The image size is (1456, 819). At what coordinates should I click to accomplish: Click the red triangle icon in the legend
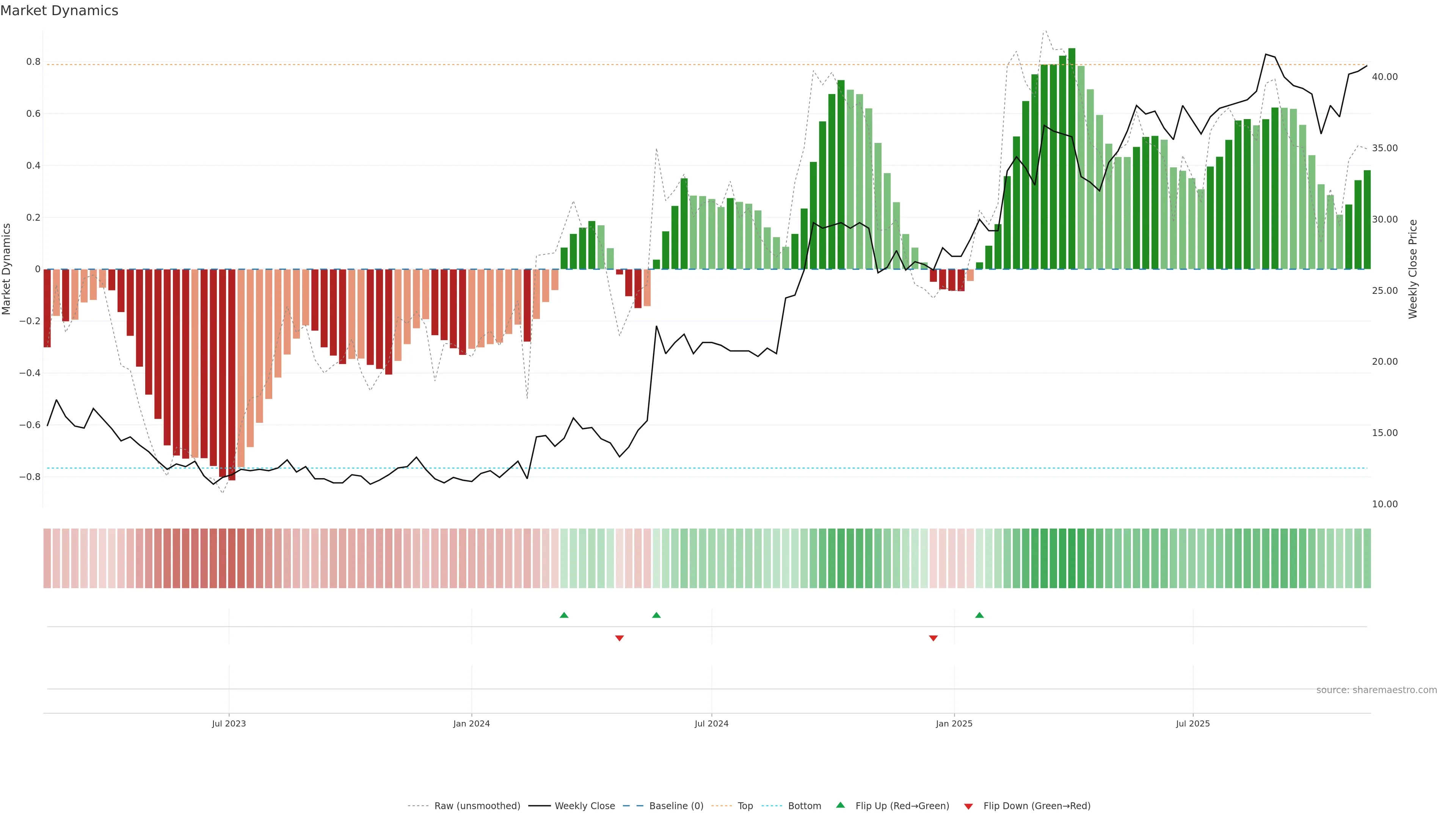click(x=968, y=806)
